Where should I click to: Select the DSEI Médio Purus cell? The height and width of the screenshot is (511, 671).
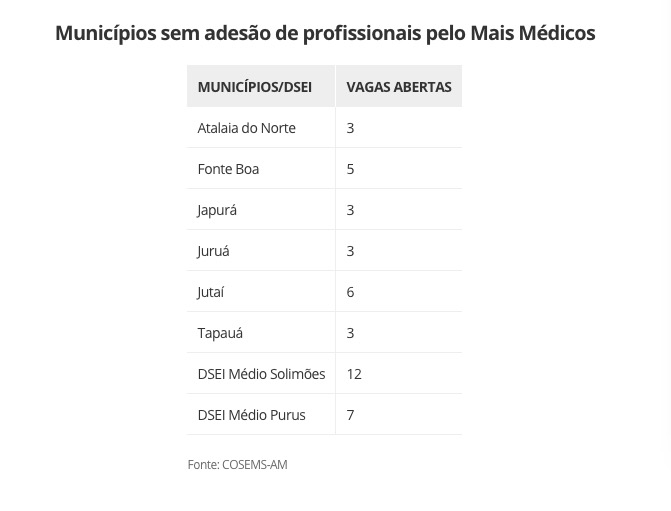(x=251, y=415)
